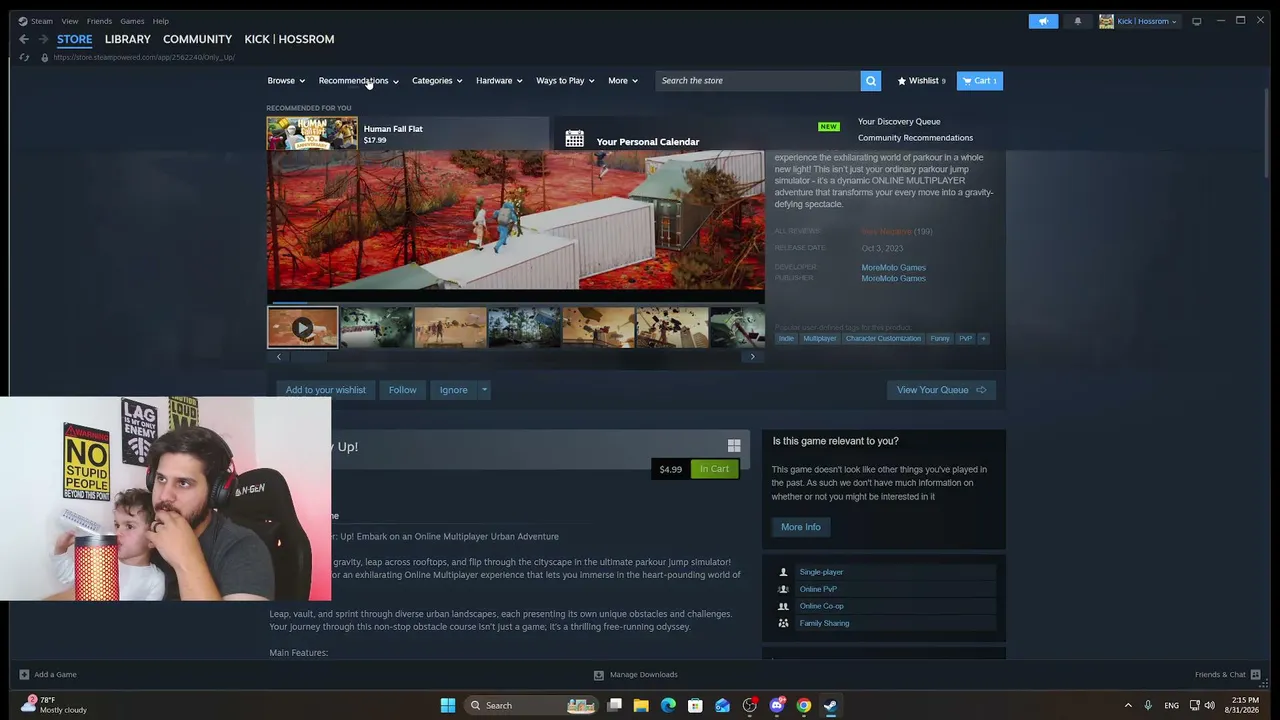
Task: Click Your Discovery Queue link
Action: [899, 121]
